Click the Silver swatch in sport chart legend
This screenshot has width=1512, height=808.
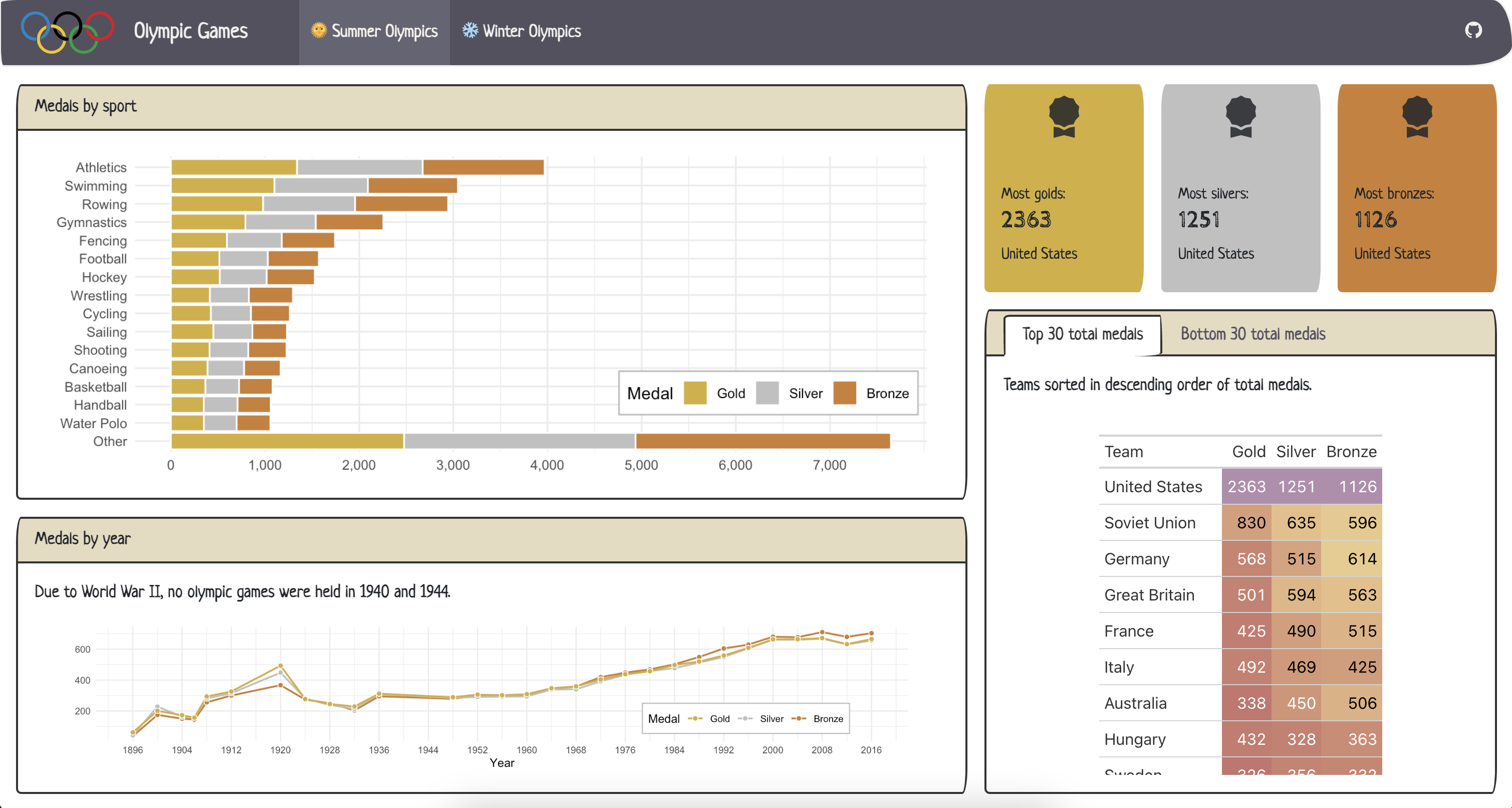coord(767,393)
